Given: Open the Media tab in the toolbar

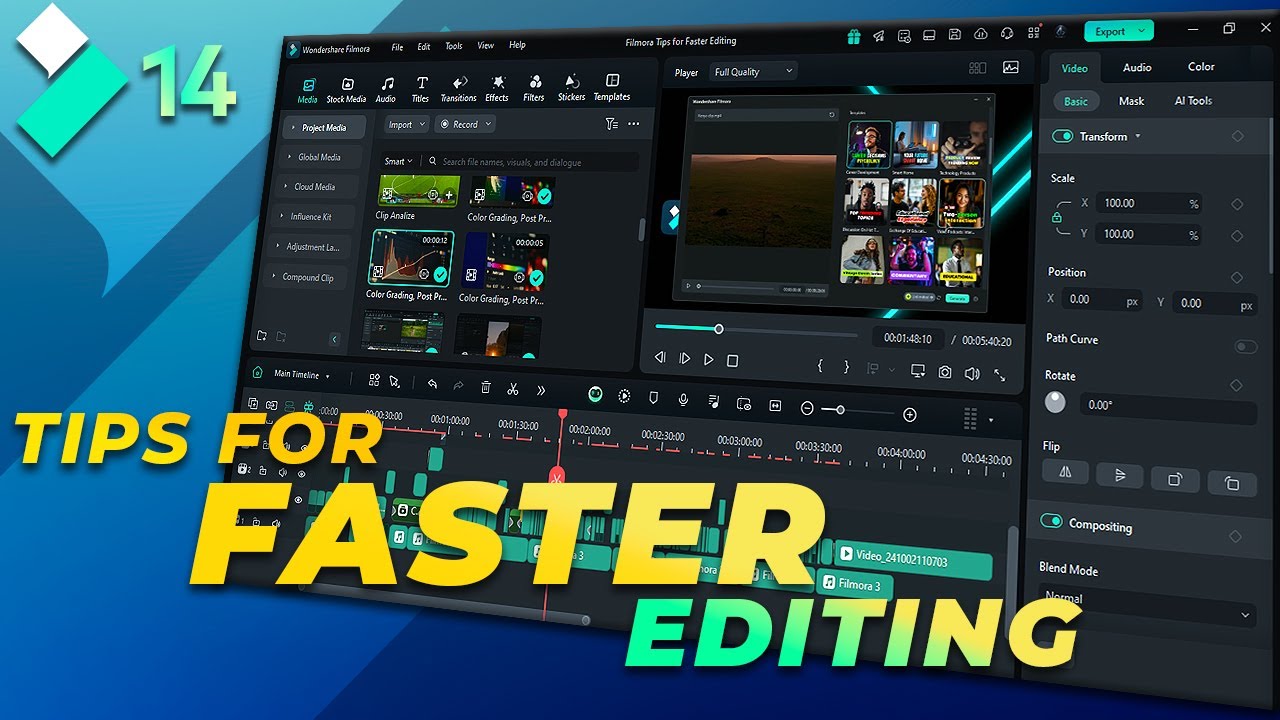Looking at the screenshot, I should point(307,90).
